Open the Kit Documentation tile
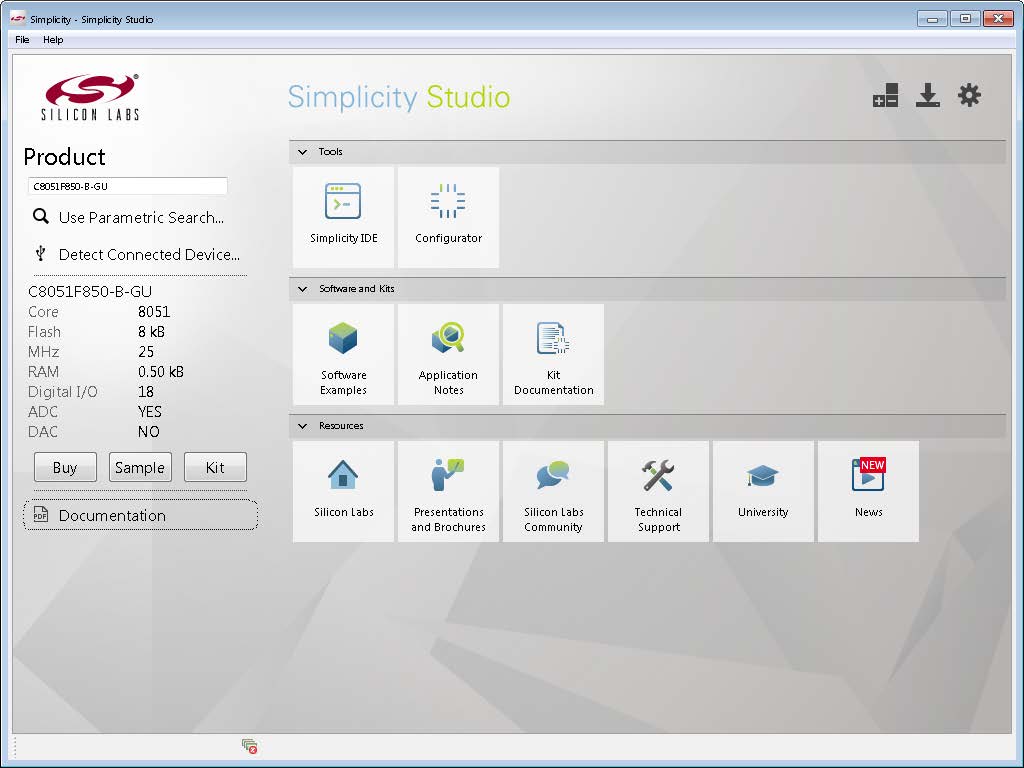Screen dimensions: 1024x768 [553, 354]
